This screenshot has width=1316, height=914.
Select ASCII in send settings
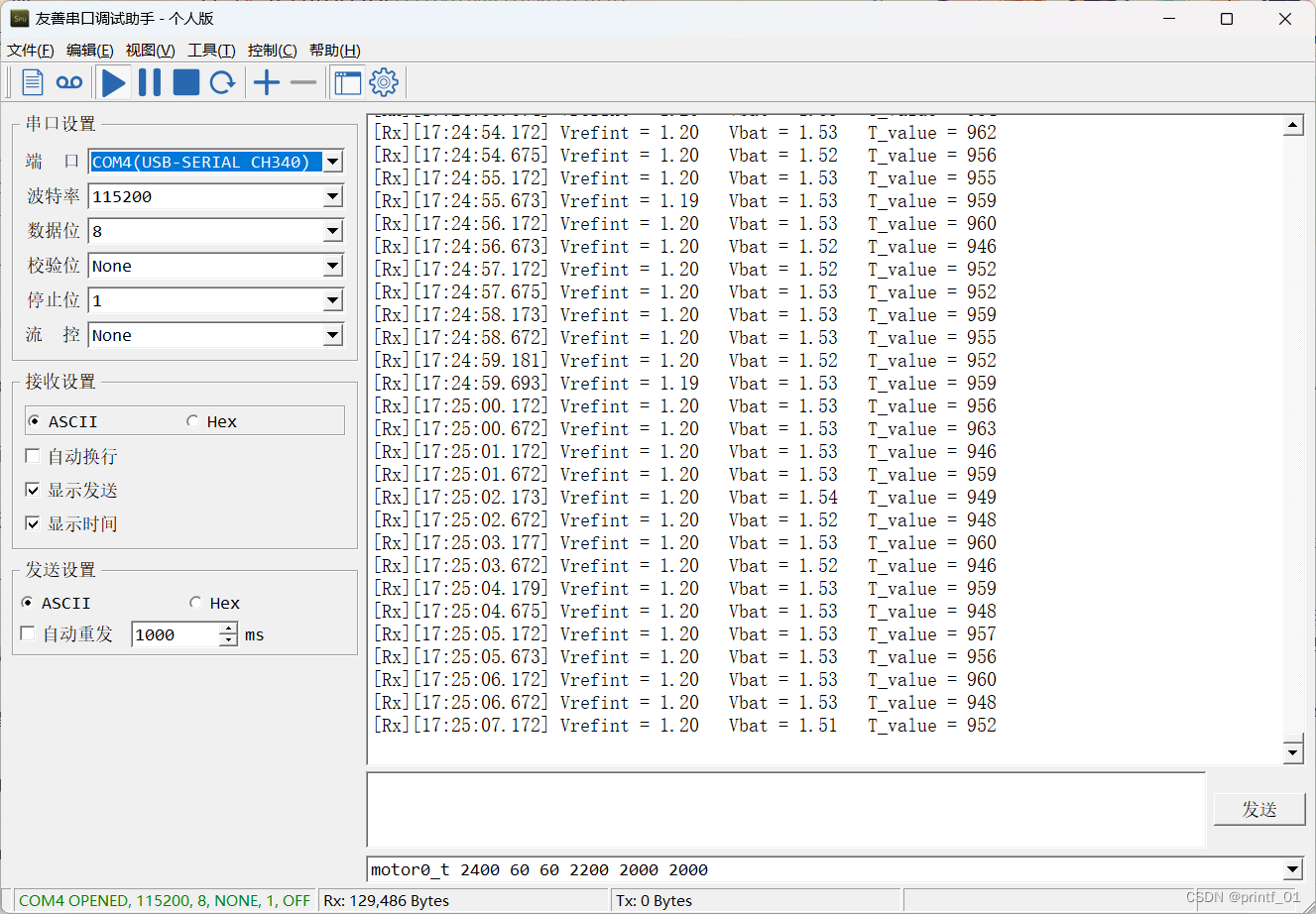click(56, 603)
